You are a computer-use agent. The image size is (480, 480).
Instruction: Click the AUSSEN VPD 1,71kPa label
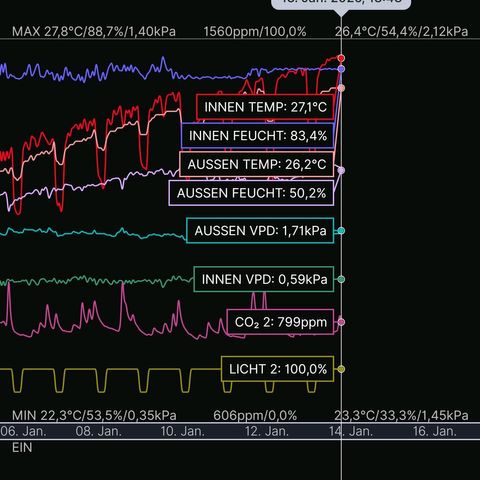point(260,230)
